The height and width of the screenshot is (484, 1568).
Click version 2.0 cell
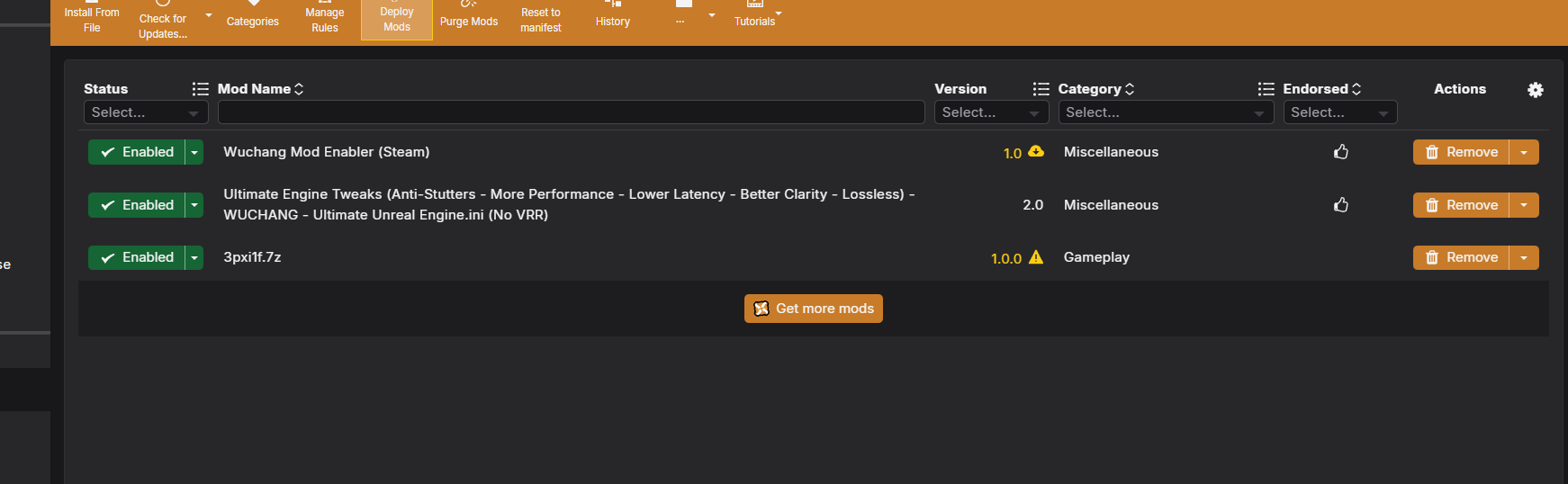click(1033, 205)
